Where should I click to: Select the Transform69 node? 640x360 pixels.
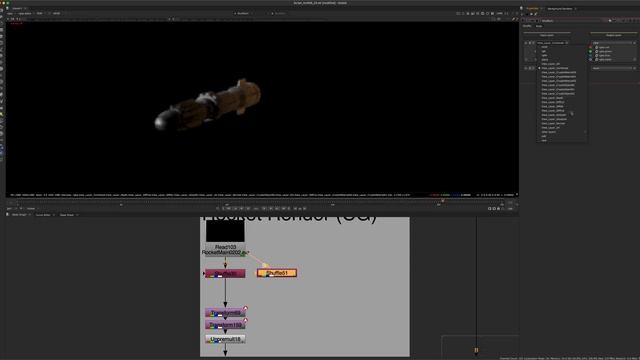point(225,313)
